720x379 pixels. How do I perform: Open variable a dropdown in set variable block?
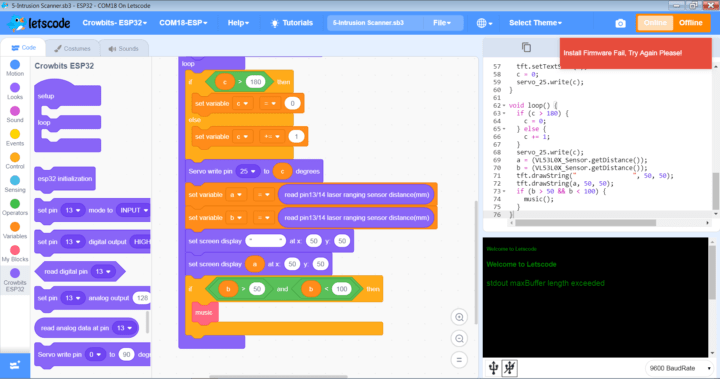click(x=236, y=195)
